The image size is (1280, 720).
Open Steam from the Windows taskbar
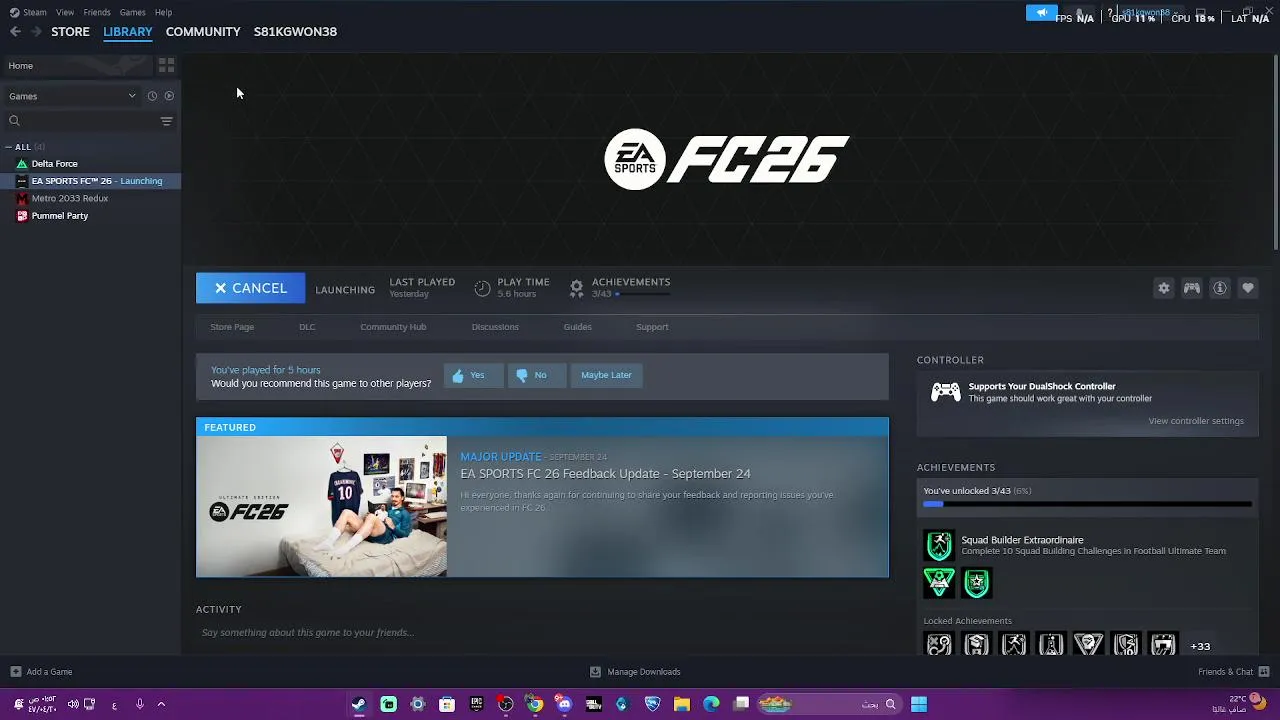coord(358,704)
